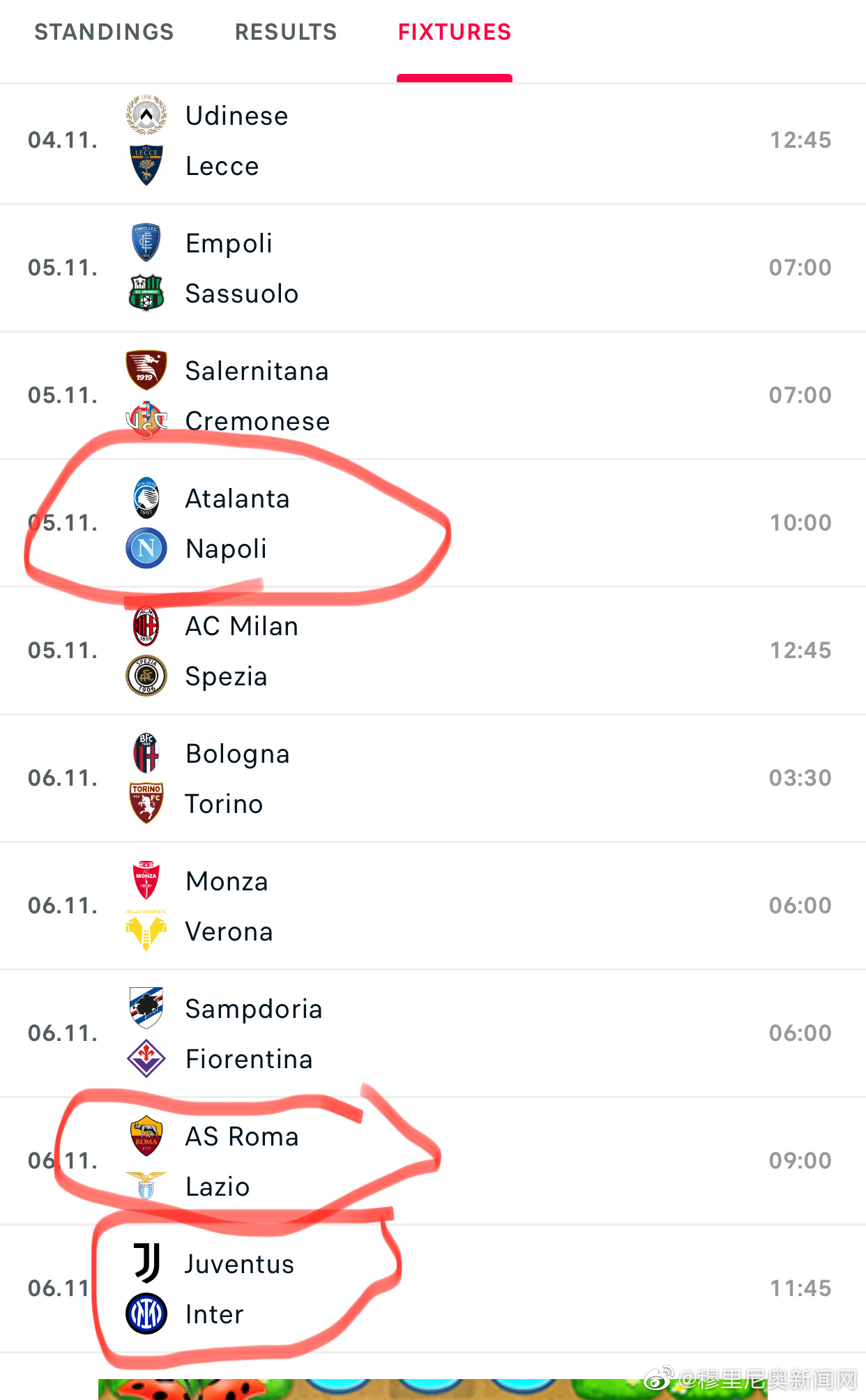Tap the Napoli N logo

click(146, 548)
